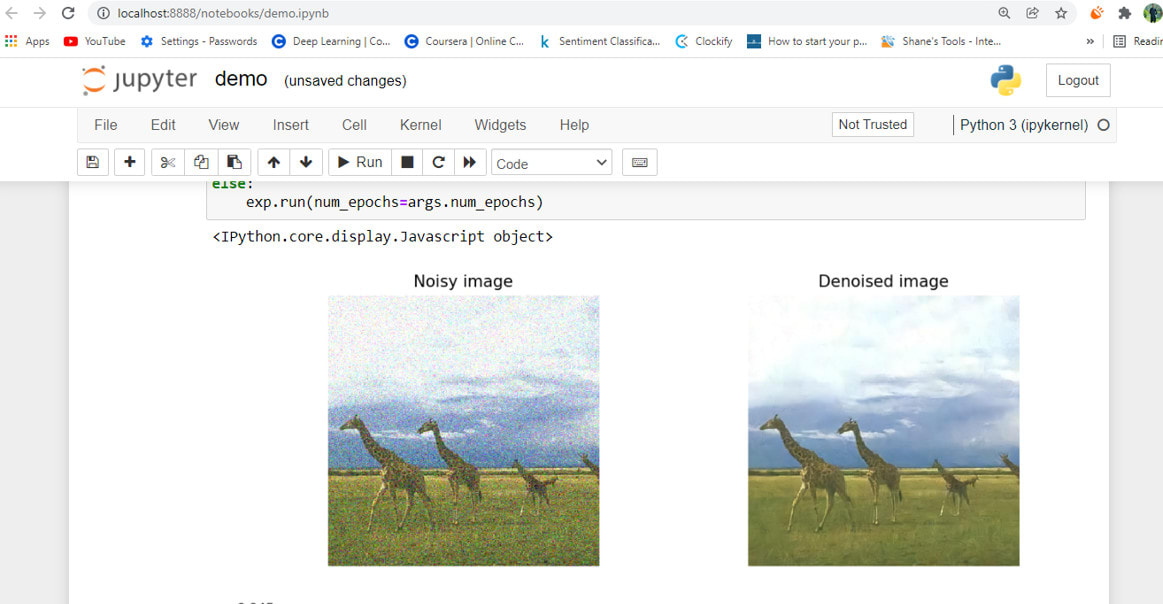The height and width of the screenshot is (604, 1163).
Task: Open the YouTube bookmark
Action: click(94, 42)
